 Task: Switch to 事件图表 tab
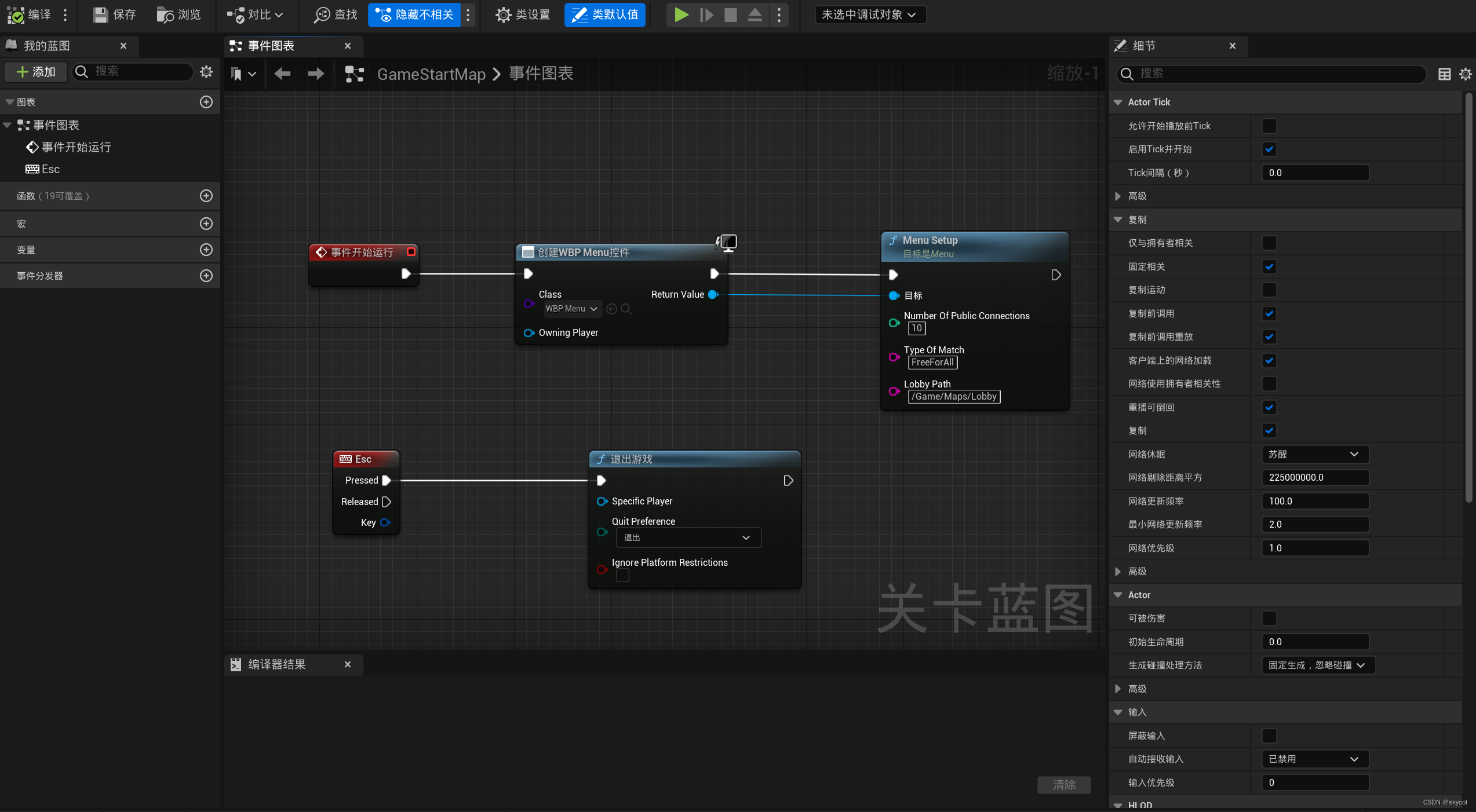[271, 46]
